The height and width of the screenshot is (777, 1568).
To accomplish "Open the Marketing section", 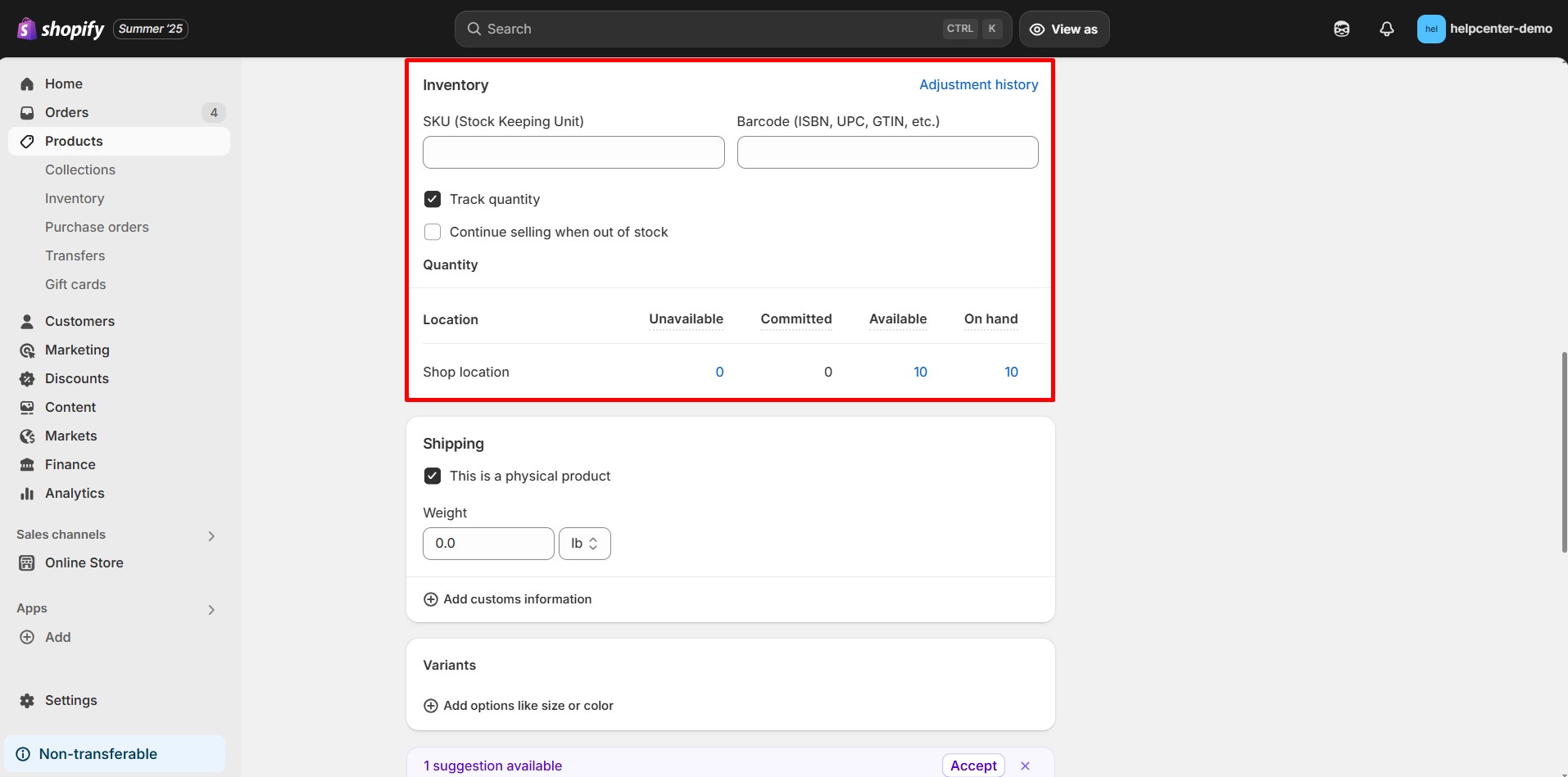I will pos(77,350).
